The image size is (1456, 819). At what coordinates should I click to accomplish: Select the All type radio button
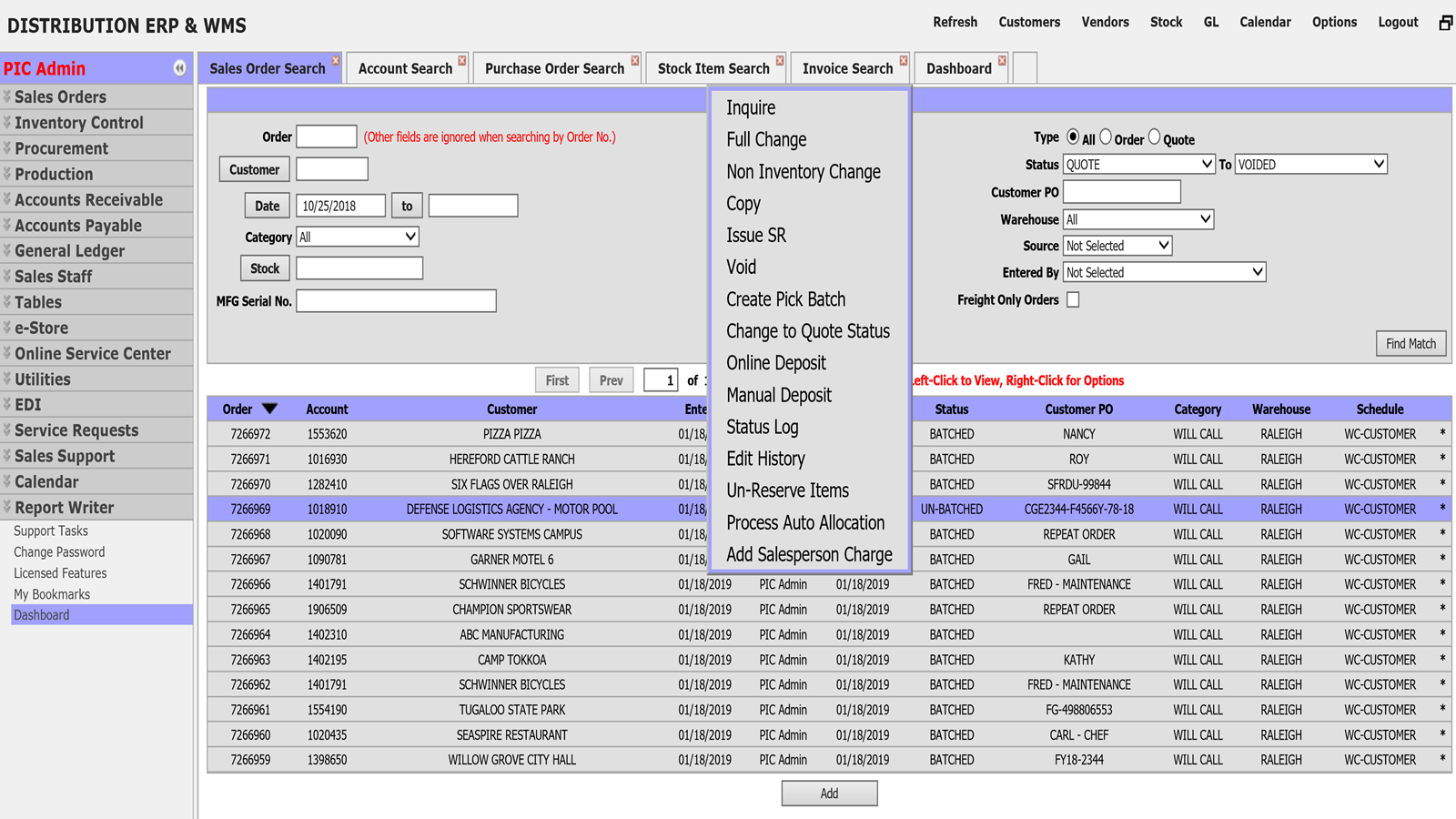[1073, 136]
